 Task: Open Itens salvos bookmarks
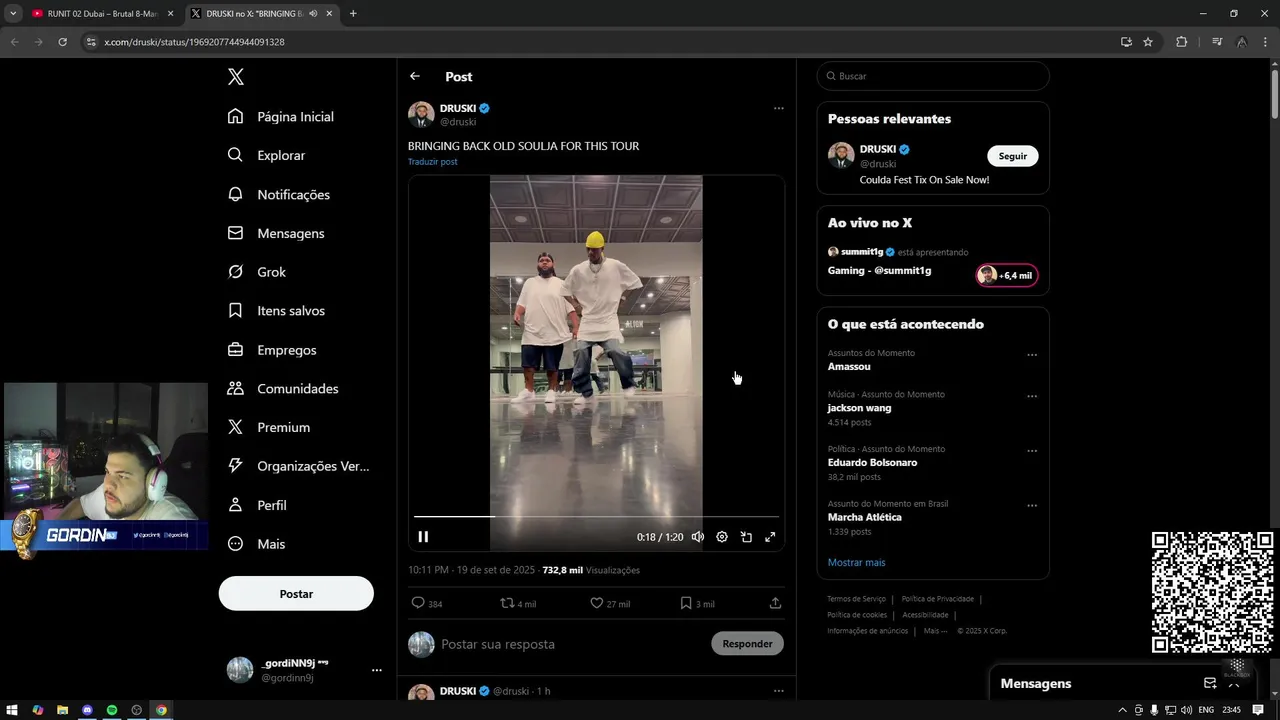276,311
